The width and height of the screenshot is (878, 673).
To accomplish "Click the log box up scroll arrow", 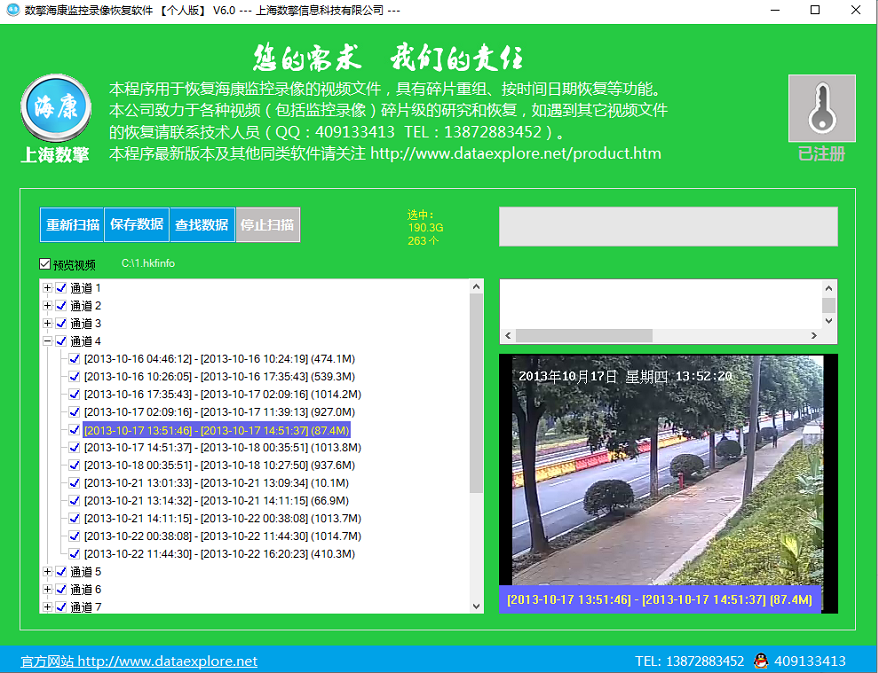I will (829, 288).
